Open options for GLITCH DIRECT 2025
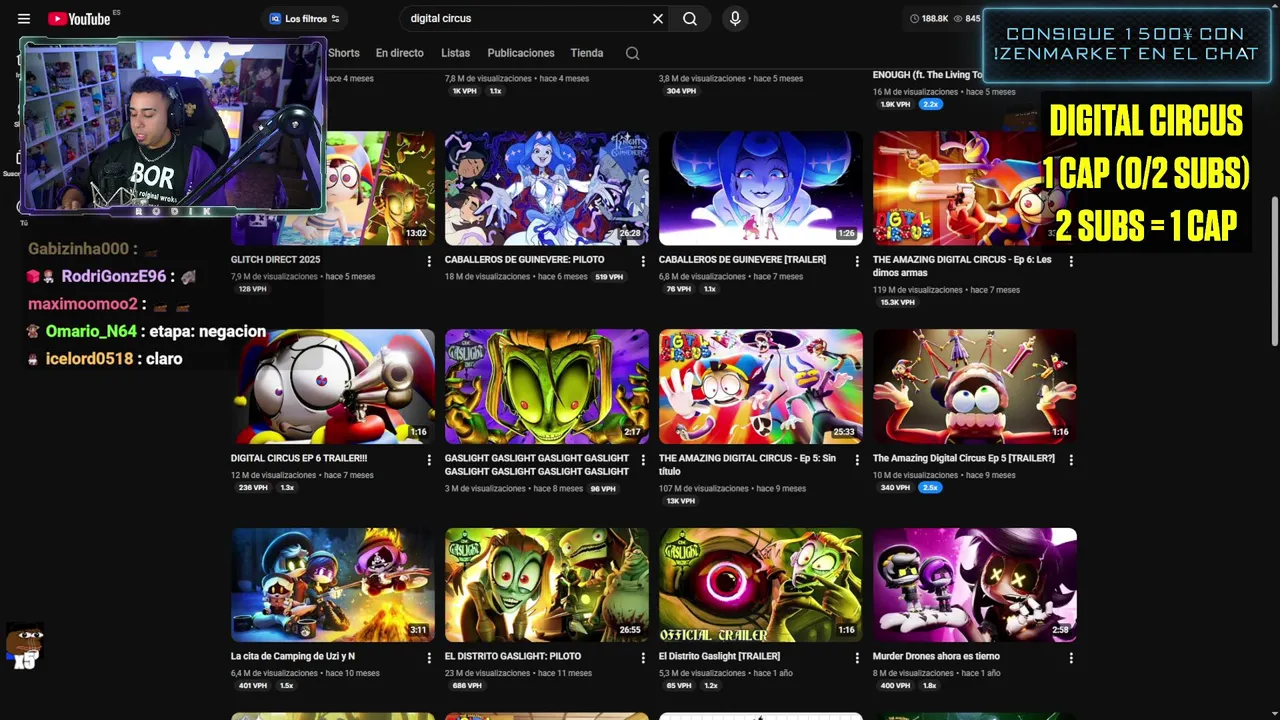Viewport: 1280px width, 720px height. point(429,261)
